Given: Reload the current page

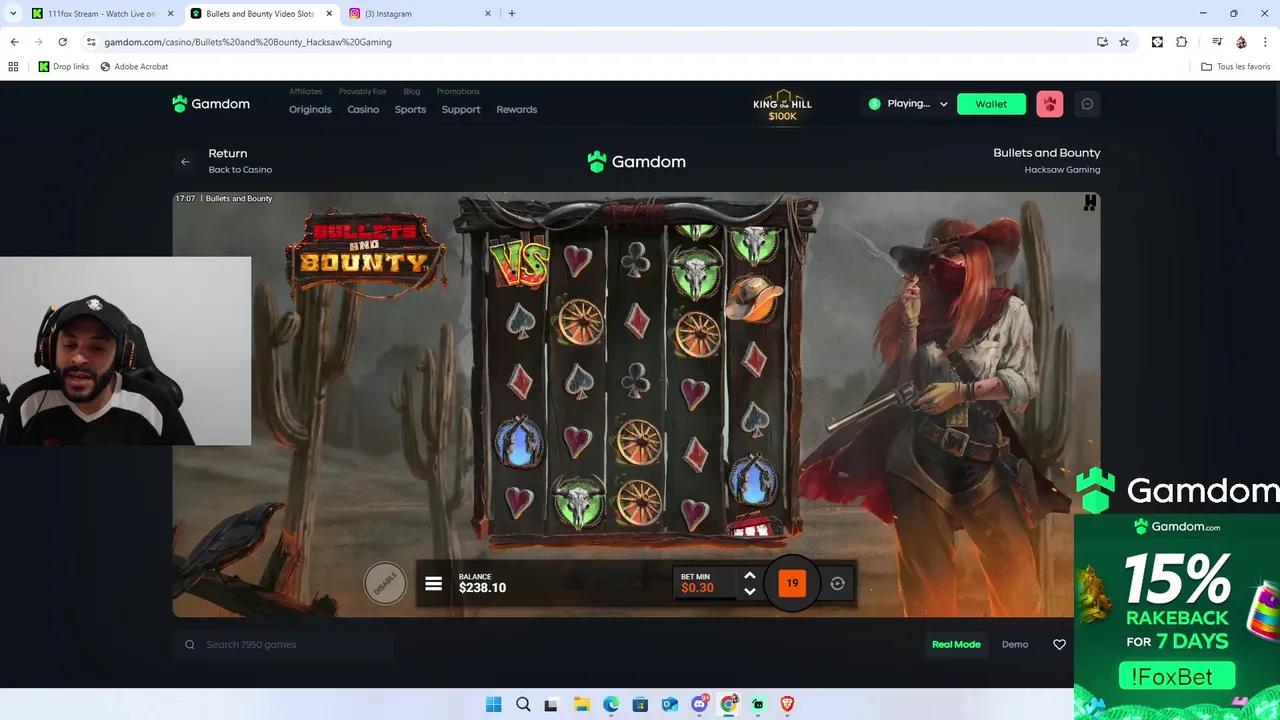Looking at the screenshot, I should (62, 42).
